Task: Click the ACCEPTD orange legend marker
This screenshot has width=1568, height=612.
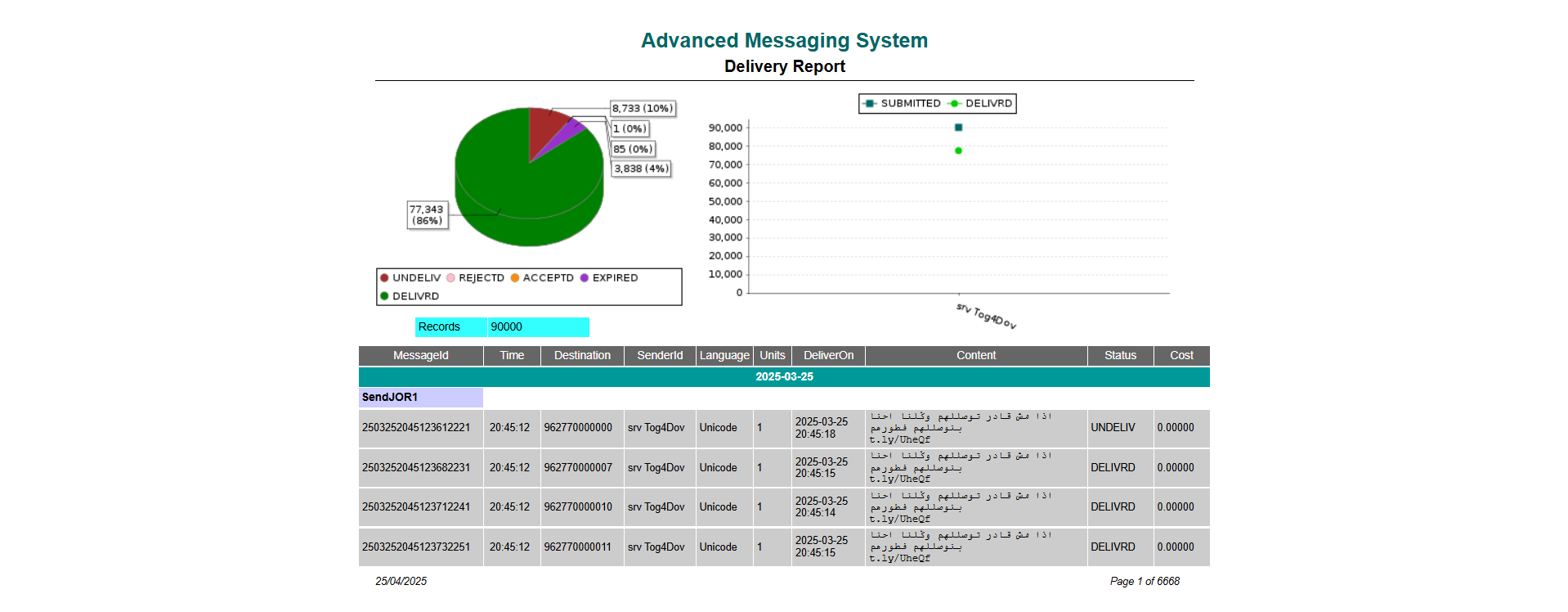Action: 515,278
